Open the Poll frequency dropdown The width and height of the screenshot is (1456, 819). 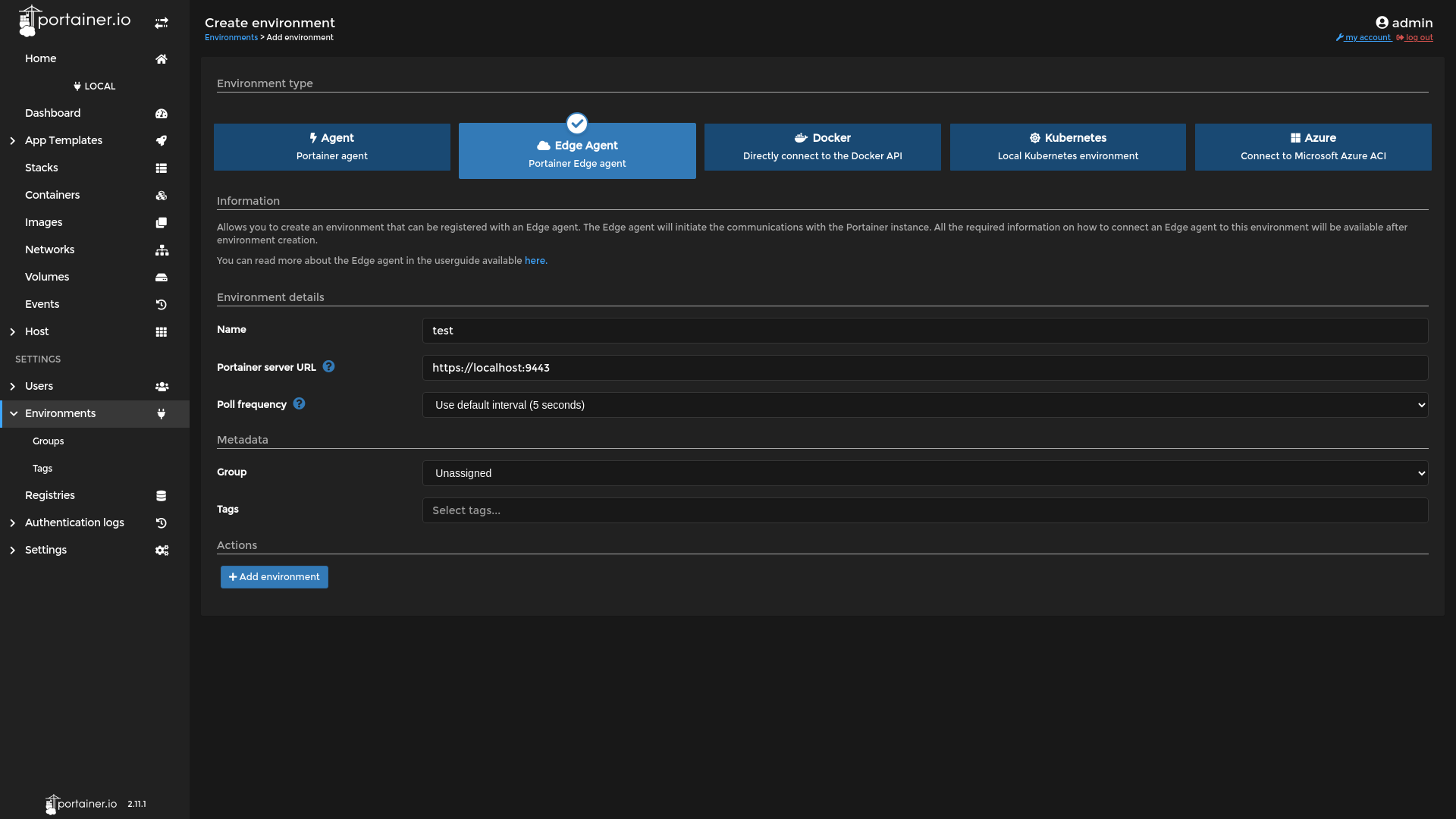point(925,405)
